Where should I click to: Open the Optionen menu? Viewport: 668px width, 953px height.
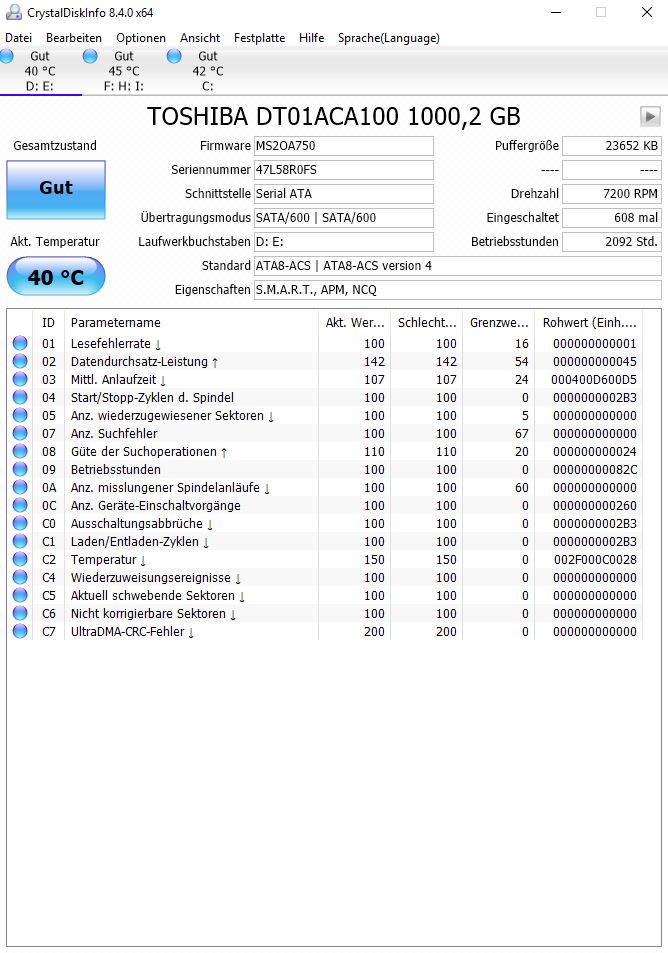(141, 38)
